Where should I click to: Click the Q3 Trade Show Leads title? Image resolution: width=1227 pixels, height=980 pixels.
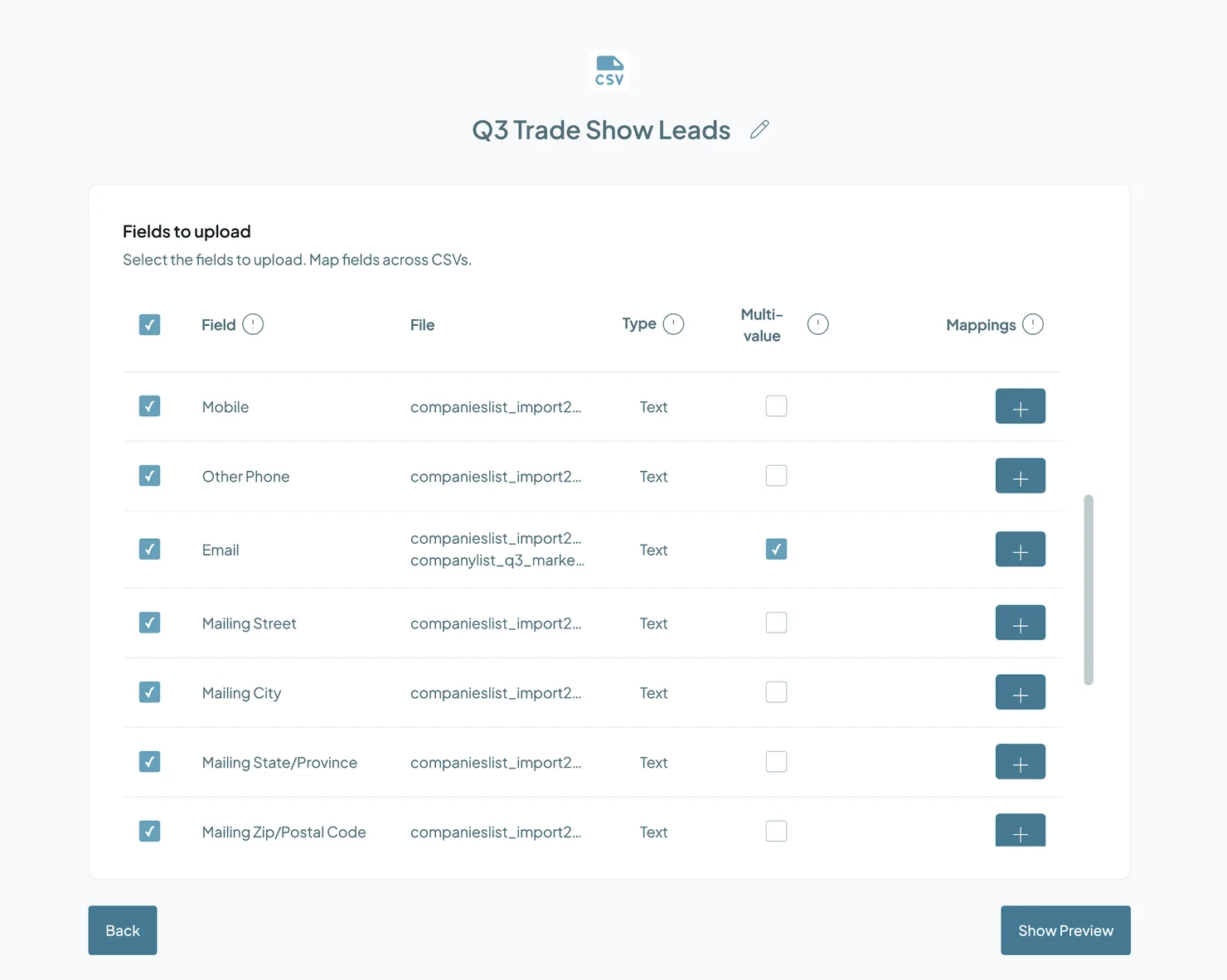(601, 130)
